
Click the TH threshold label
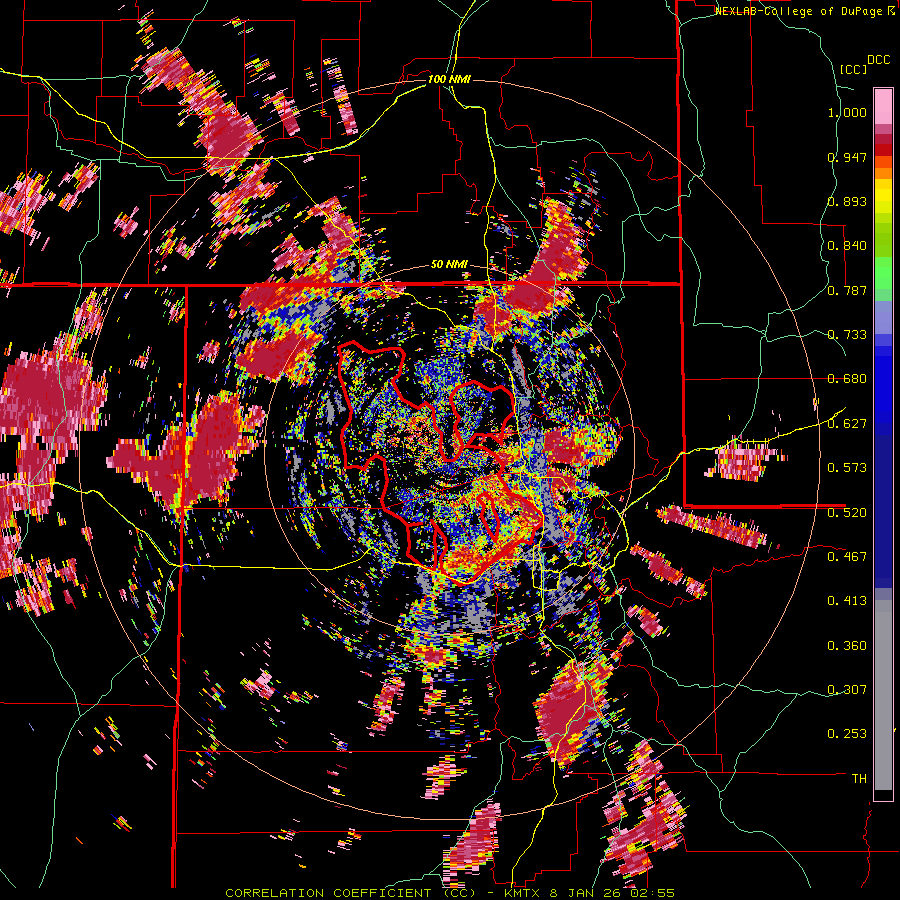tap(859, 778)
